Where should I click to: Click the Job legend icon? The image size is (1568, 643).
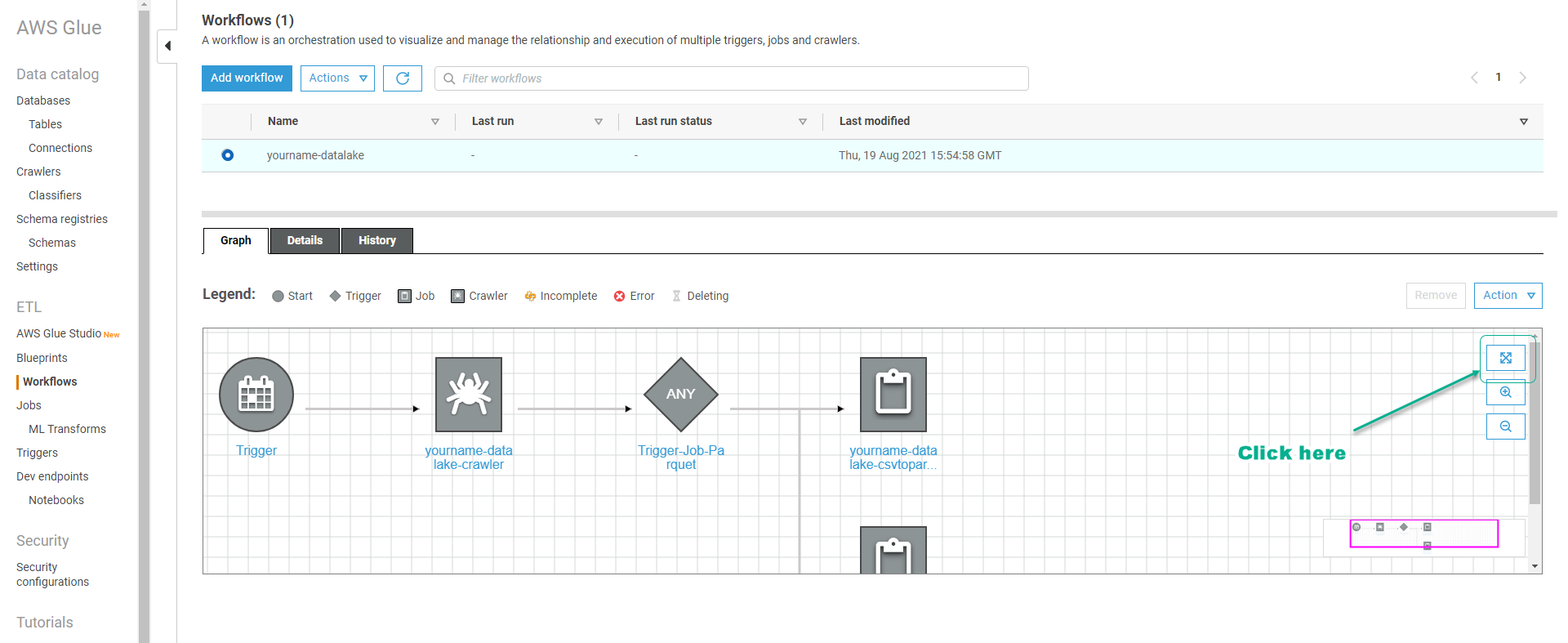tap(404, 296)
